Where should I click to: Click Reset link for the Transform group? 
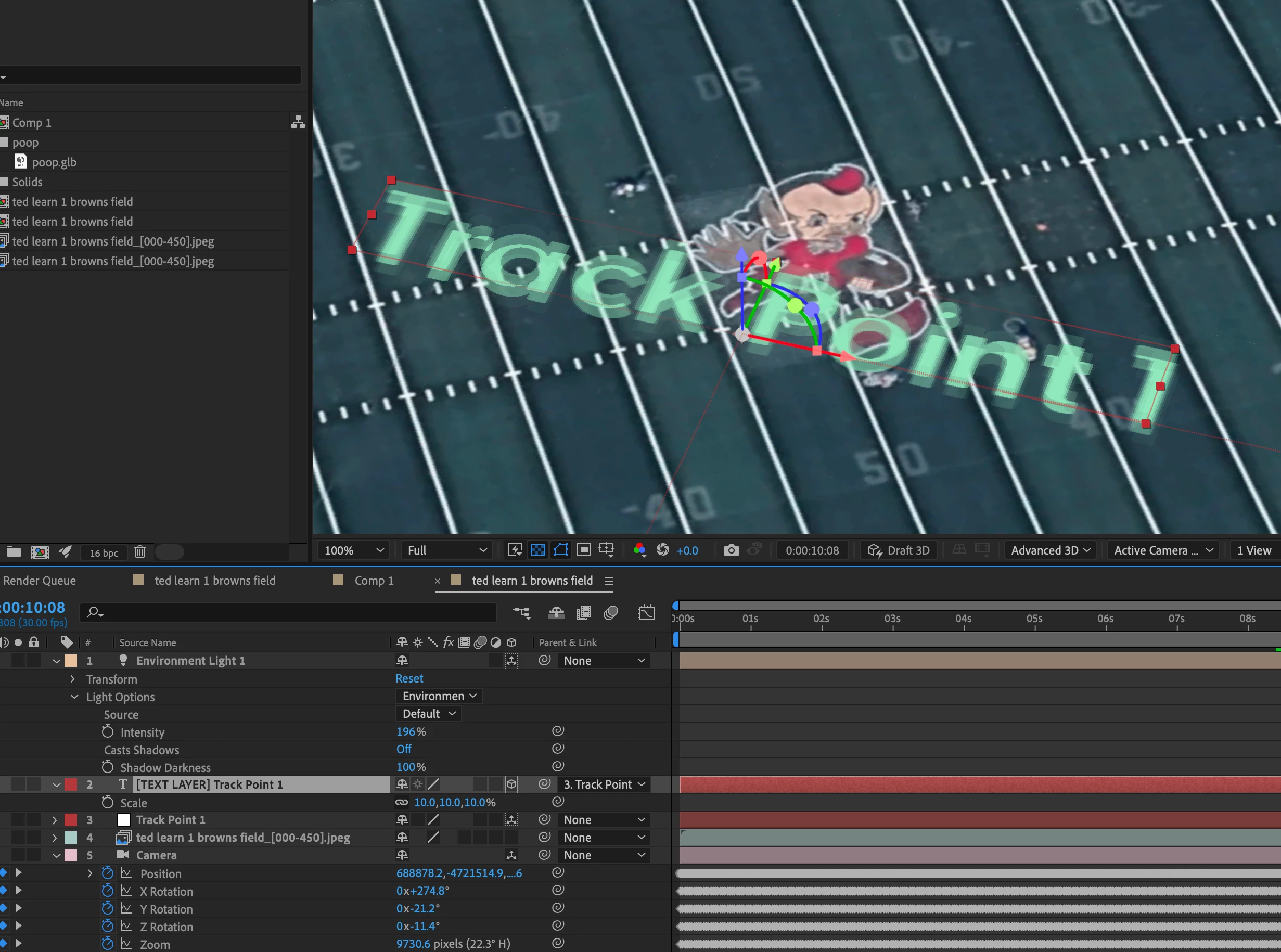click(x=409, y=678)
